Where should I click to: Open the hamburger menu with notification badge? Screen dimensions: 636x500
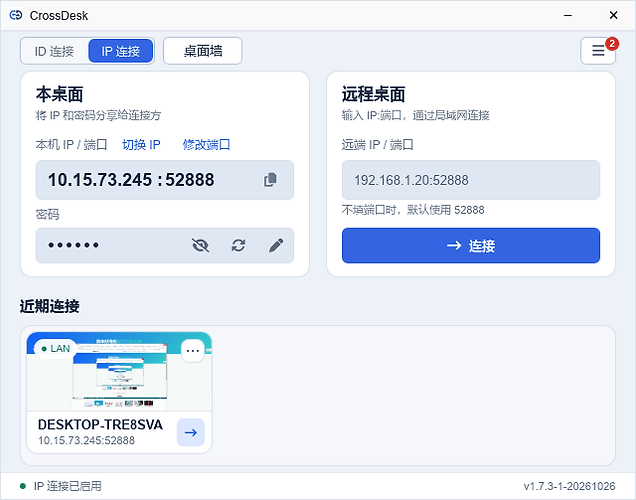click(x=598, y=51)
